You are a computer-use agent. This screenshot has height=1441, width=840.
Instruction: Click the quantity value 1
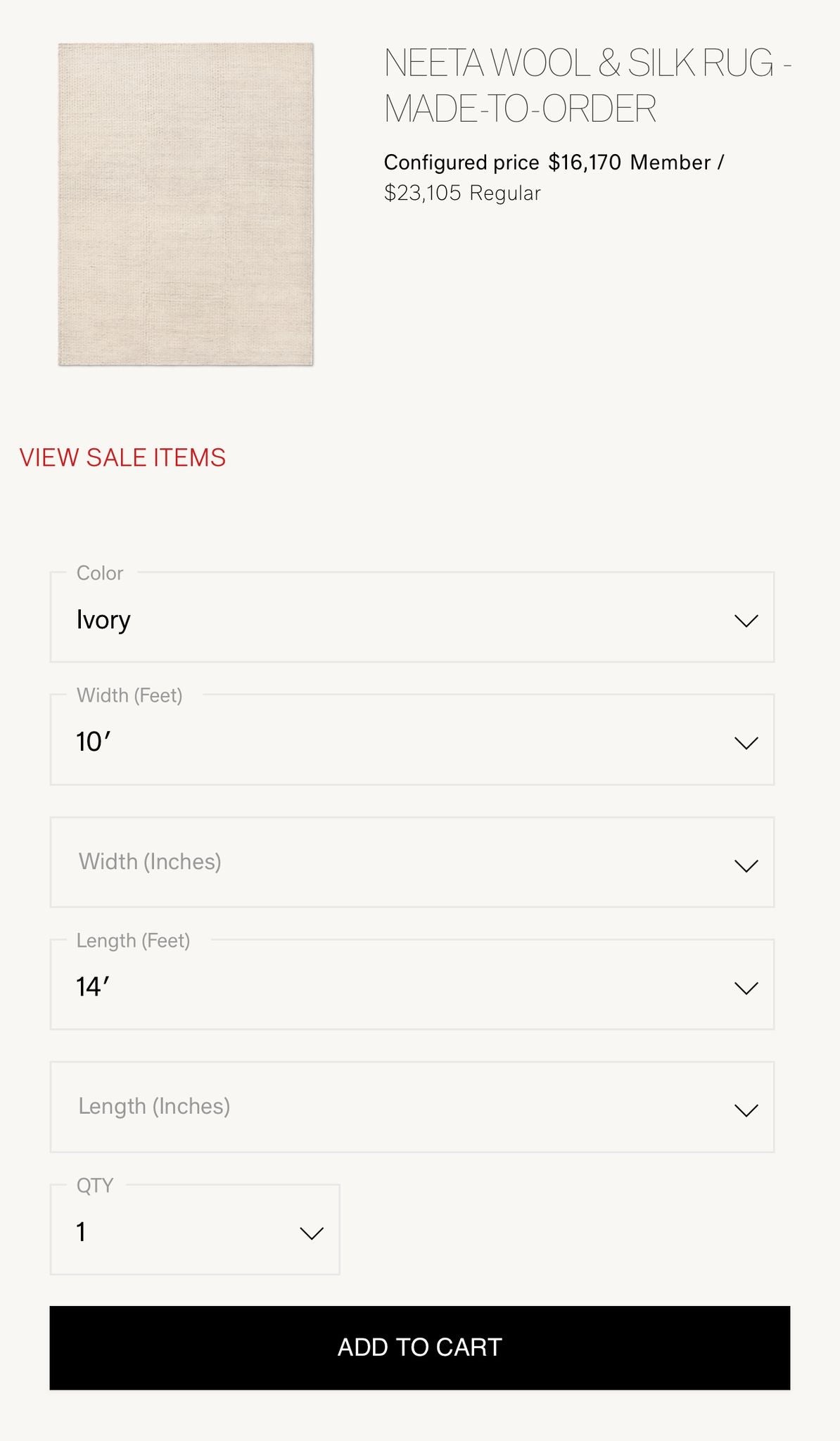[x=81, y=1232]
